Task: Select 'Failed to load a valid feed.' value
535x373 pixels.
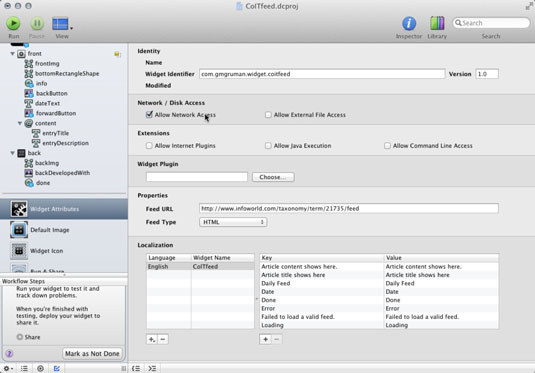Action: coord(422,317)
